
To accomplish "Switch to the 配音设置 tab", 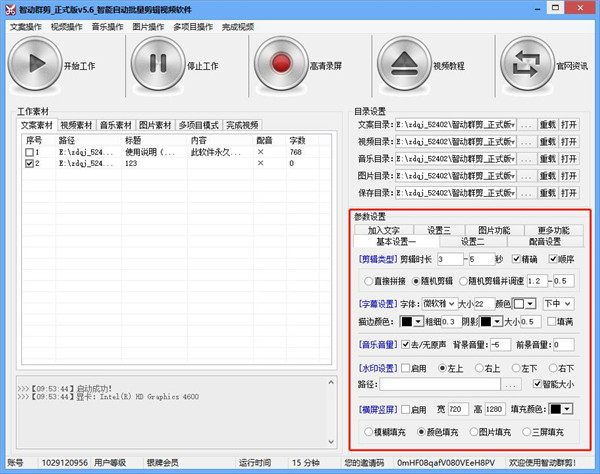I will [x=544, y=241].
